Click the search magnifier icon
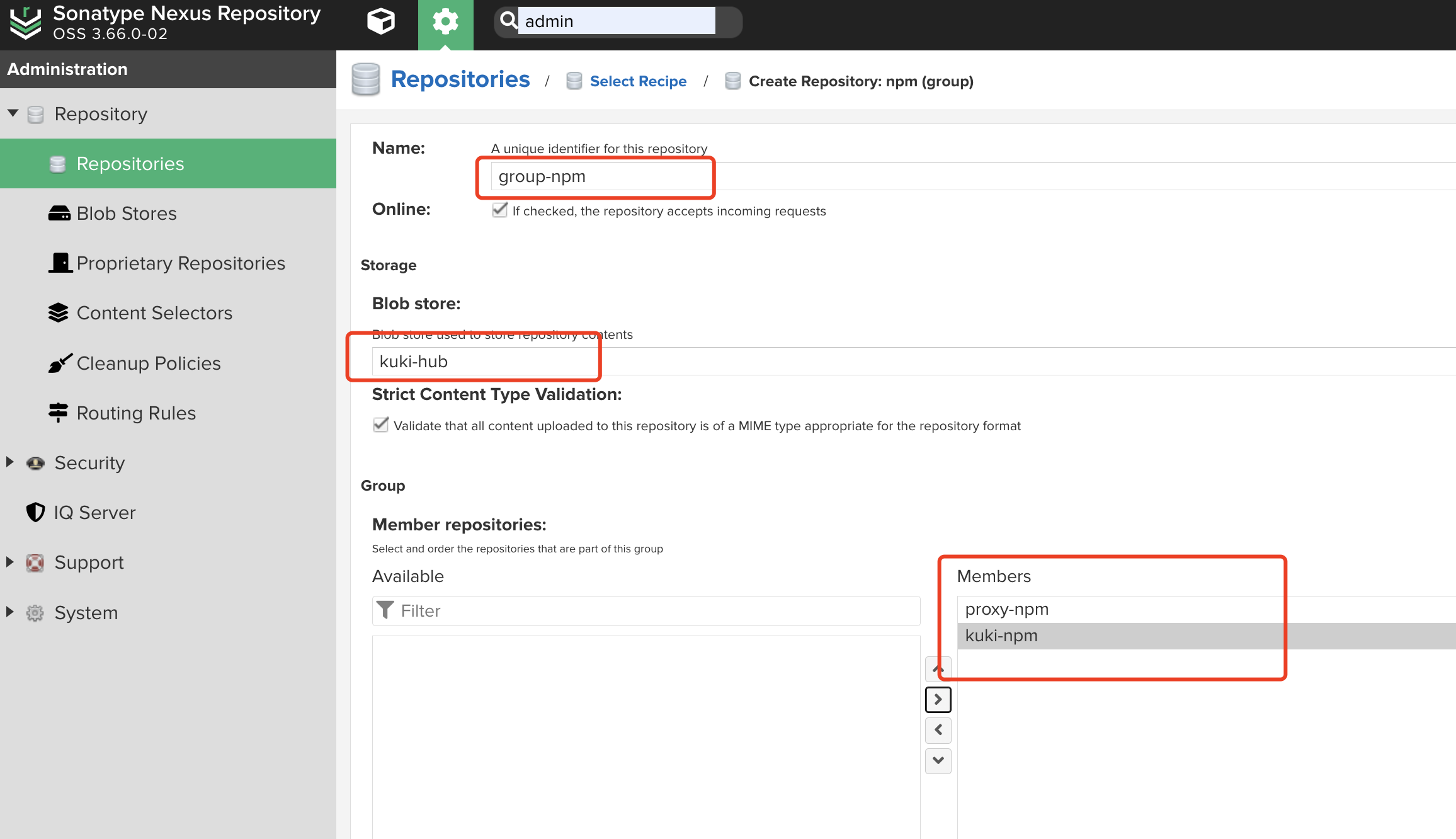The width and height of the screenshot is (1456, 839). coord(508,21)
